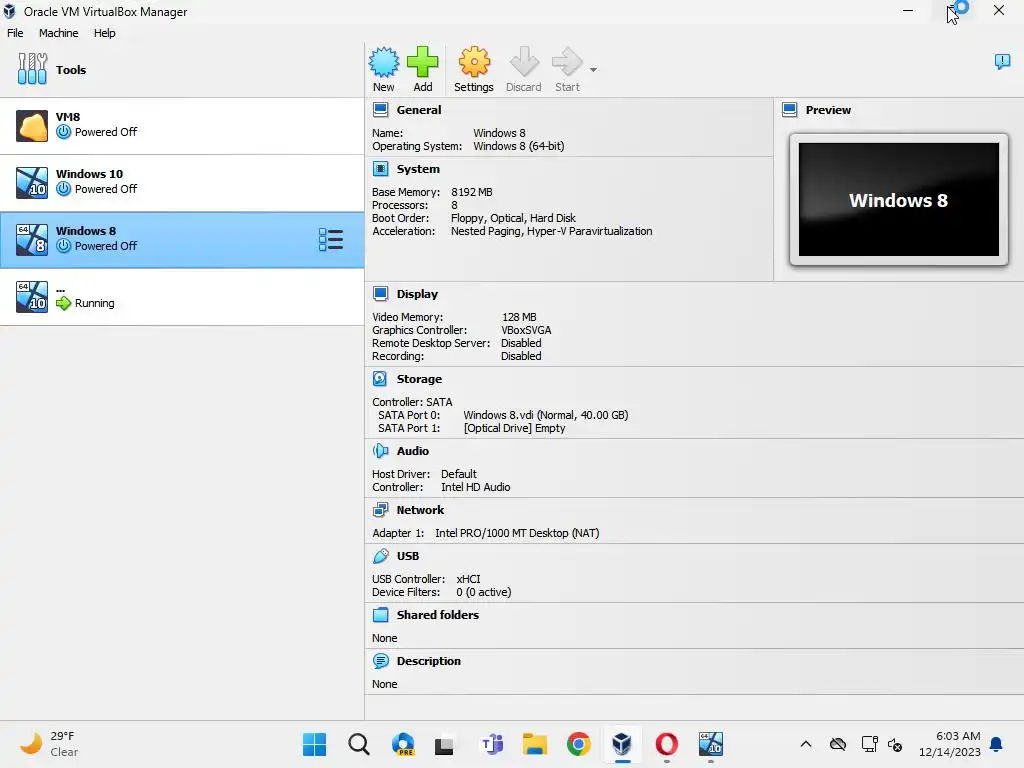Open the Tools entry
This screenshot has width=1024, height=768.
pos(182,69)
